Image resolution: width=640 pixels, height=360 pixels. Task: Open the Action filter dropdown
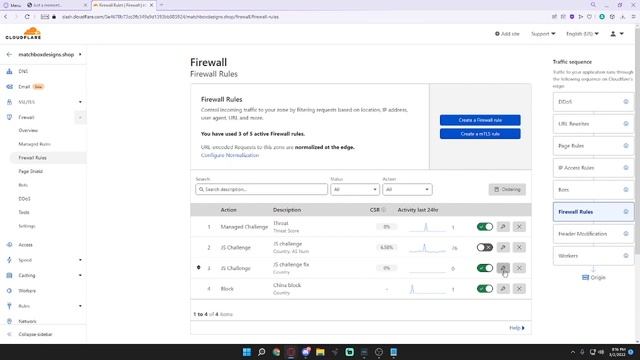coord(407,189)
